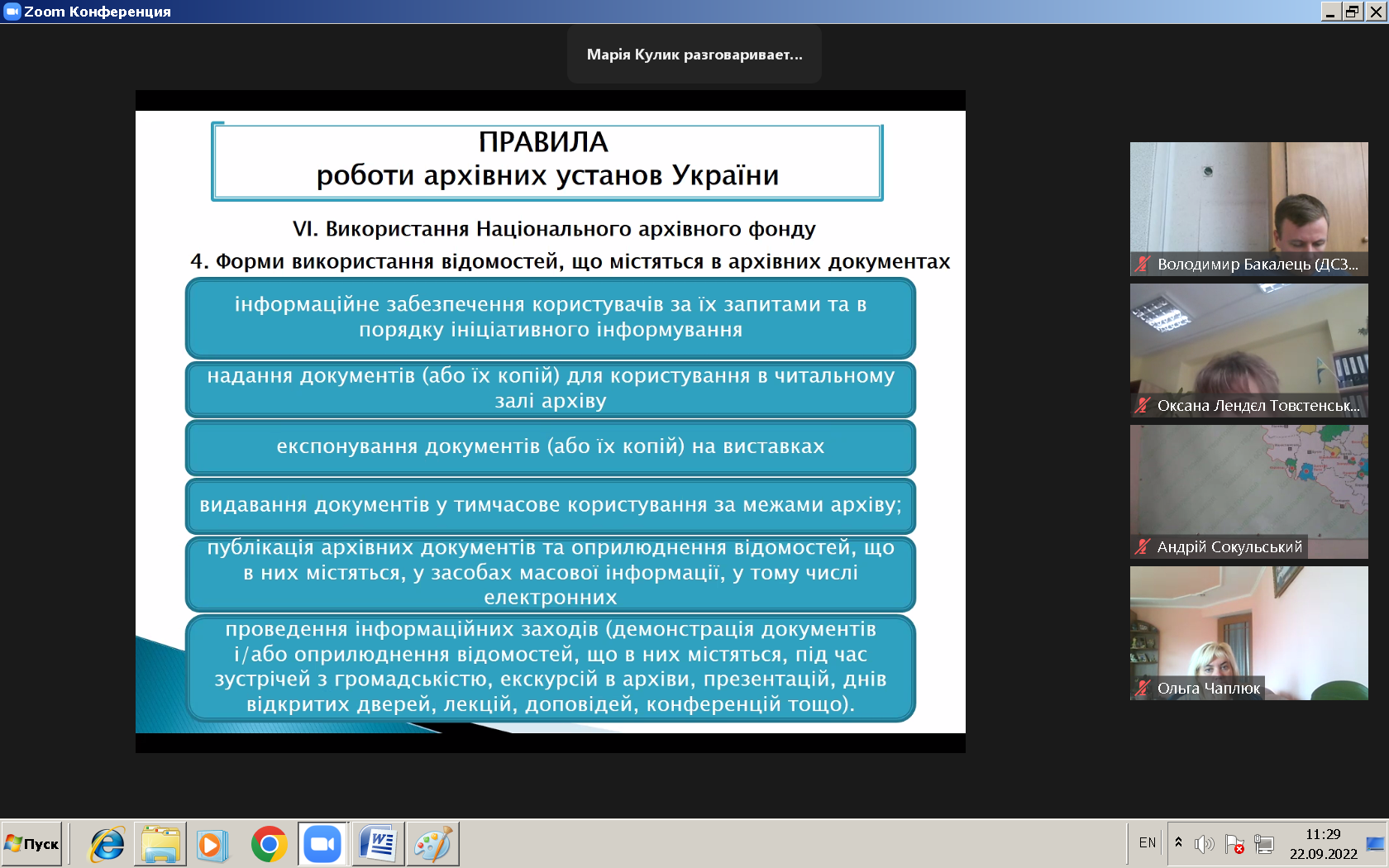Image resolution: width=1389 pixels, height=868 pixels.
Task: Select Володимир Бакалець video thumbnail
Action: pos(1249,208)
